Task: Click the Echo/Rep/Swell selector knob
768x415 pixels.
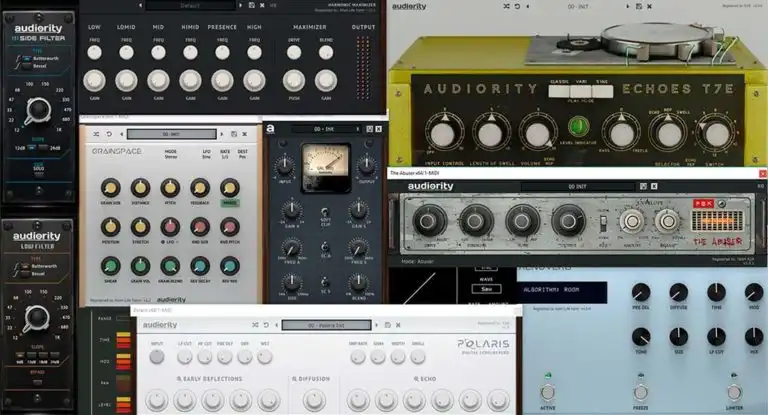Action: pyautogui.click(x=668, y=134)
